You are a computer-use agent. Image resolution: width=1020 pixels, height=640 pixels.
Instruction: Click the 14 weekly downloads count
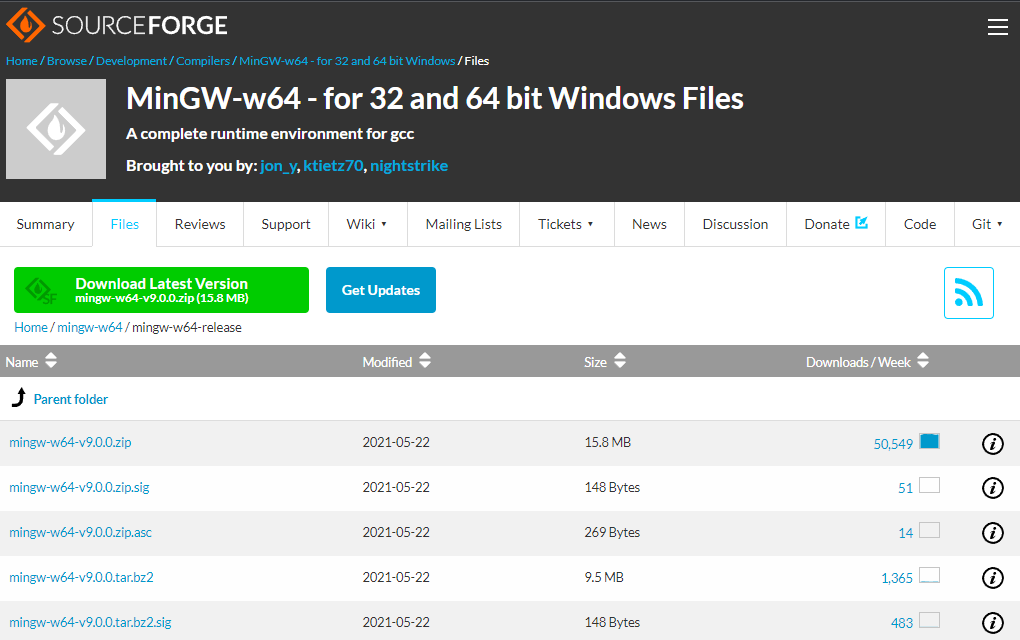(x=906, y=533)
